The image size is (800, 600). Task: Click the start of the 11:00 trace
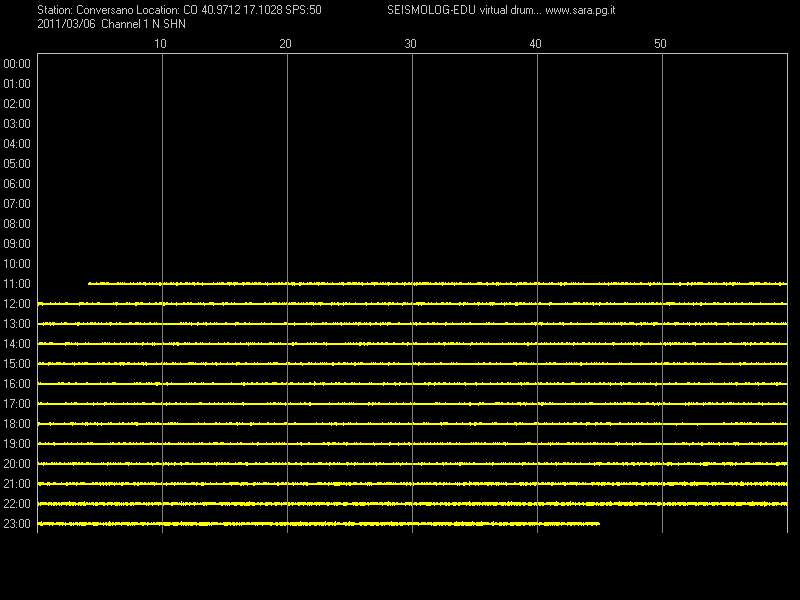(x=90, y=284)
